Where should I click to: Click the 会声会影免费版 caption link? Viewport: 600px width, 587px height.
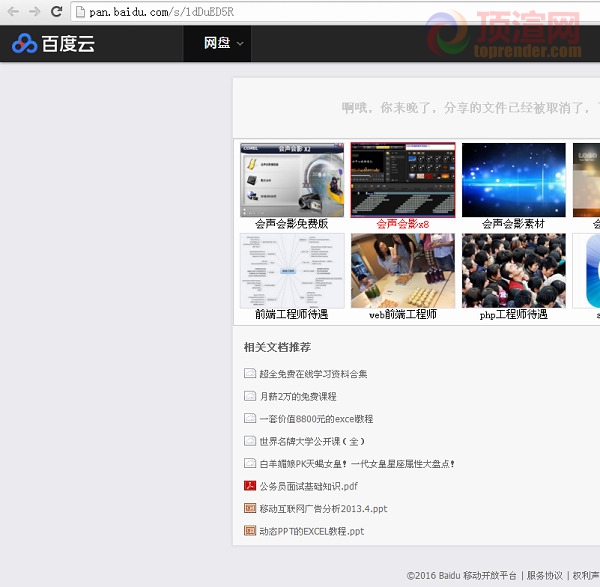(x=292, y=224)
